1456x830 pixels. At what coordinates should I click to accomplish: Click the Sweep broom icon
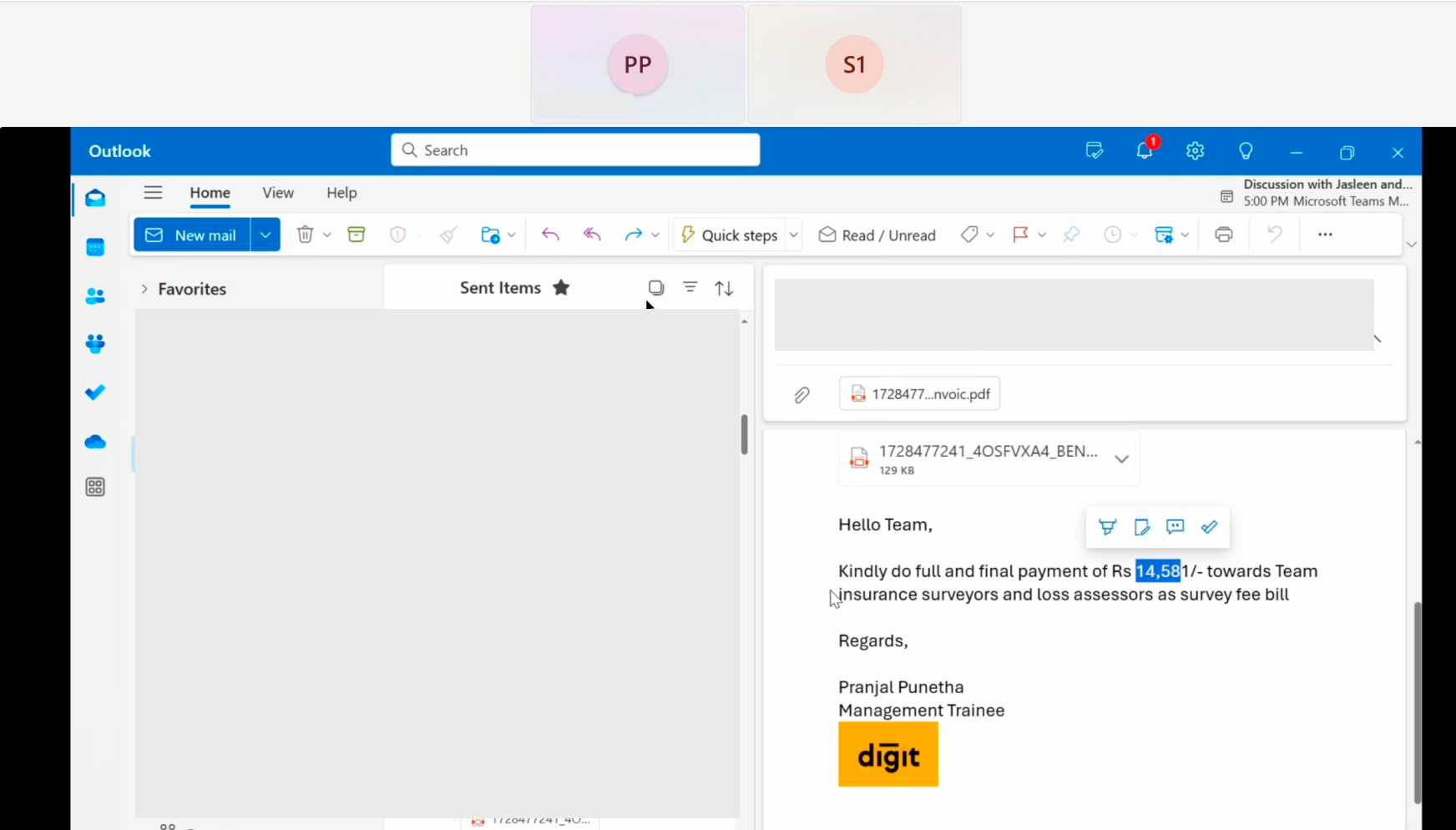pos(448,235)
